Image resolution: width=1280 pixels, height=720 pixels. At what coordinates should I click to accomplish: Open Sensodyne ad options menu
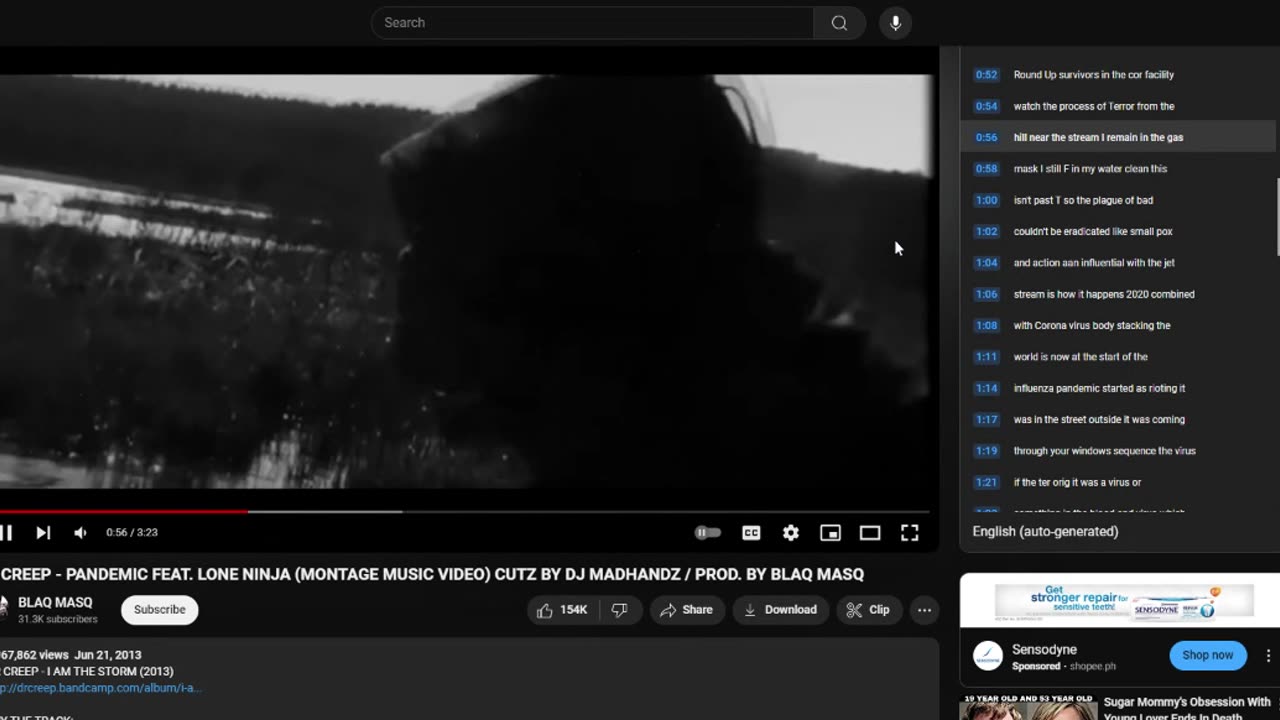pyautogui.click(x=1268, y=656)
